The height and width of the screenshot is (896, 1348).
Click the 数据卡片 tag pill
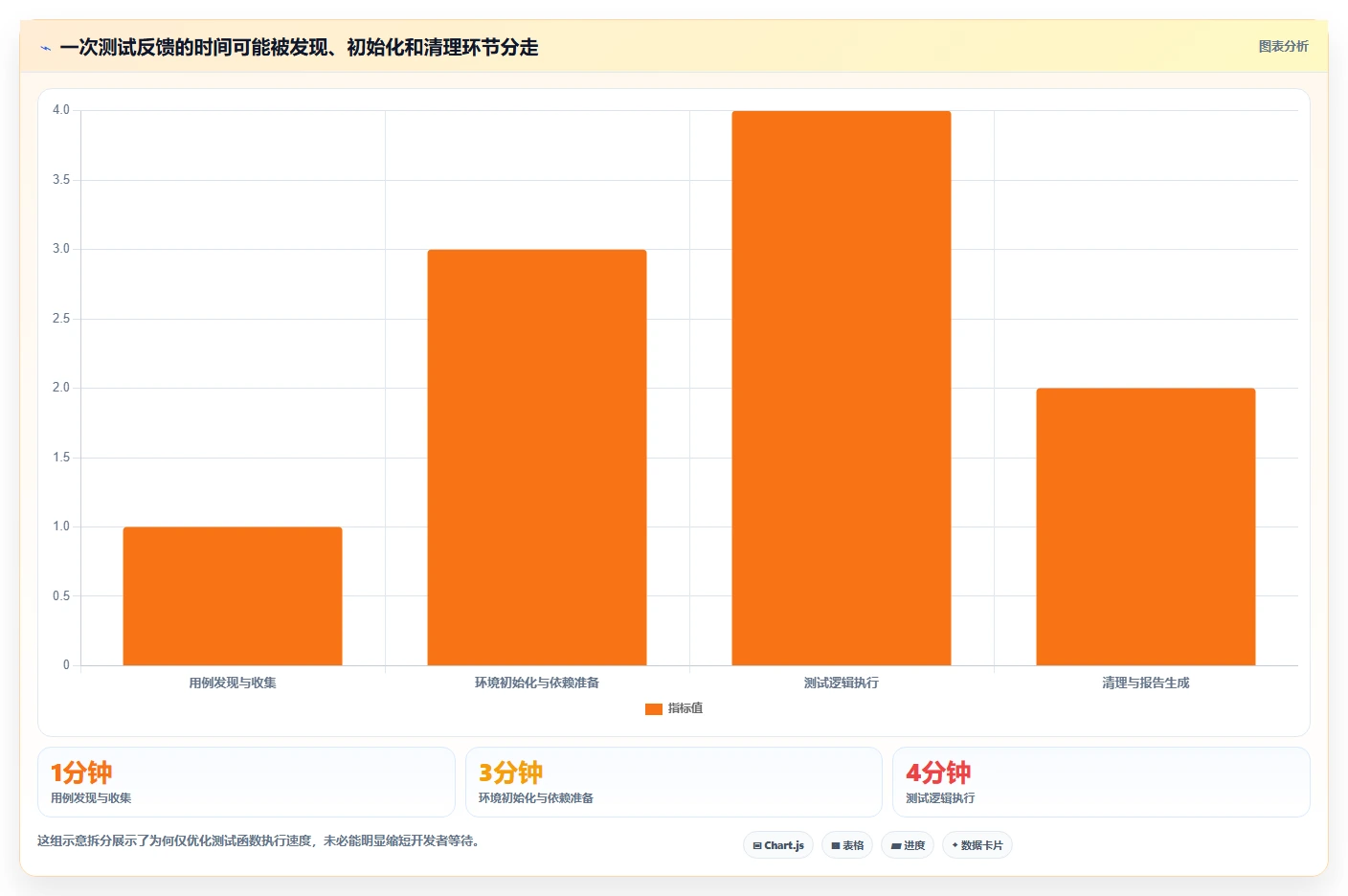(977, 845)
